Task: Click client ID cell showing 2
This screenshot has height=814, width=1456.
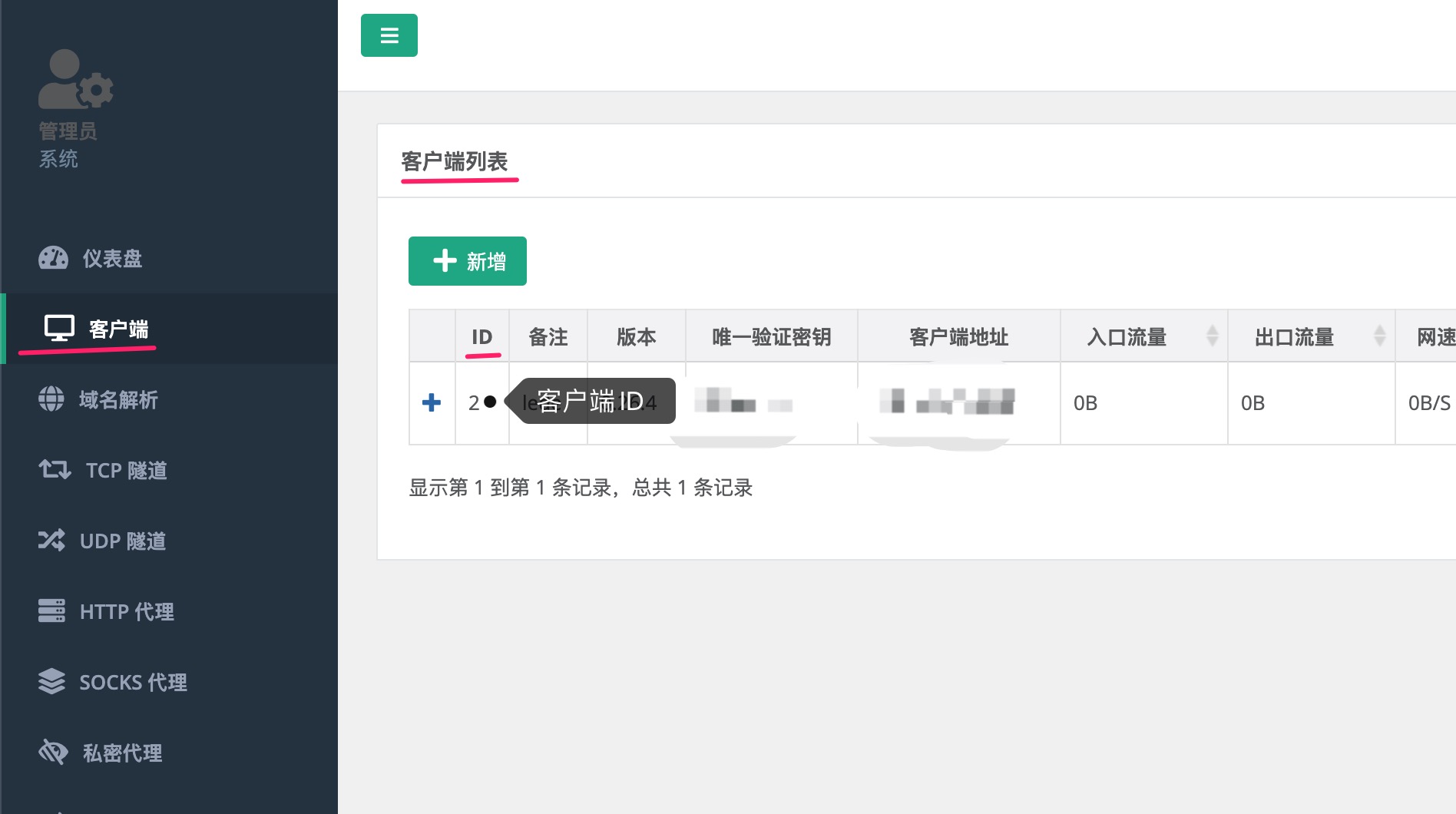Action: tap(482, 402)
